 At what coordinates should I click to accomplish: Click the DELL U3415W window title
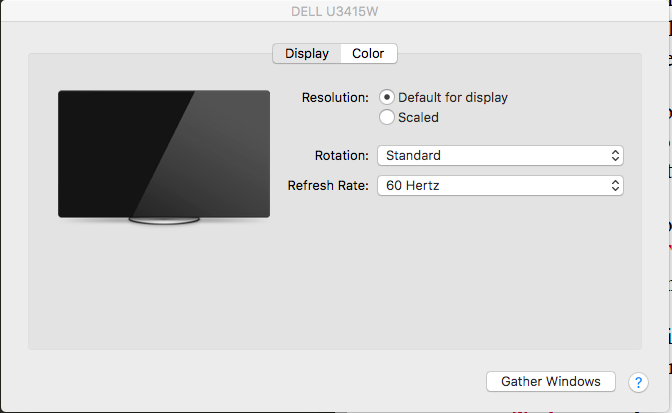click(335, 11)
